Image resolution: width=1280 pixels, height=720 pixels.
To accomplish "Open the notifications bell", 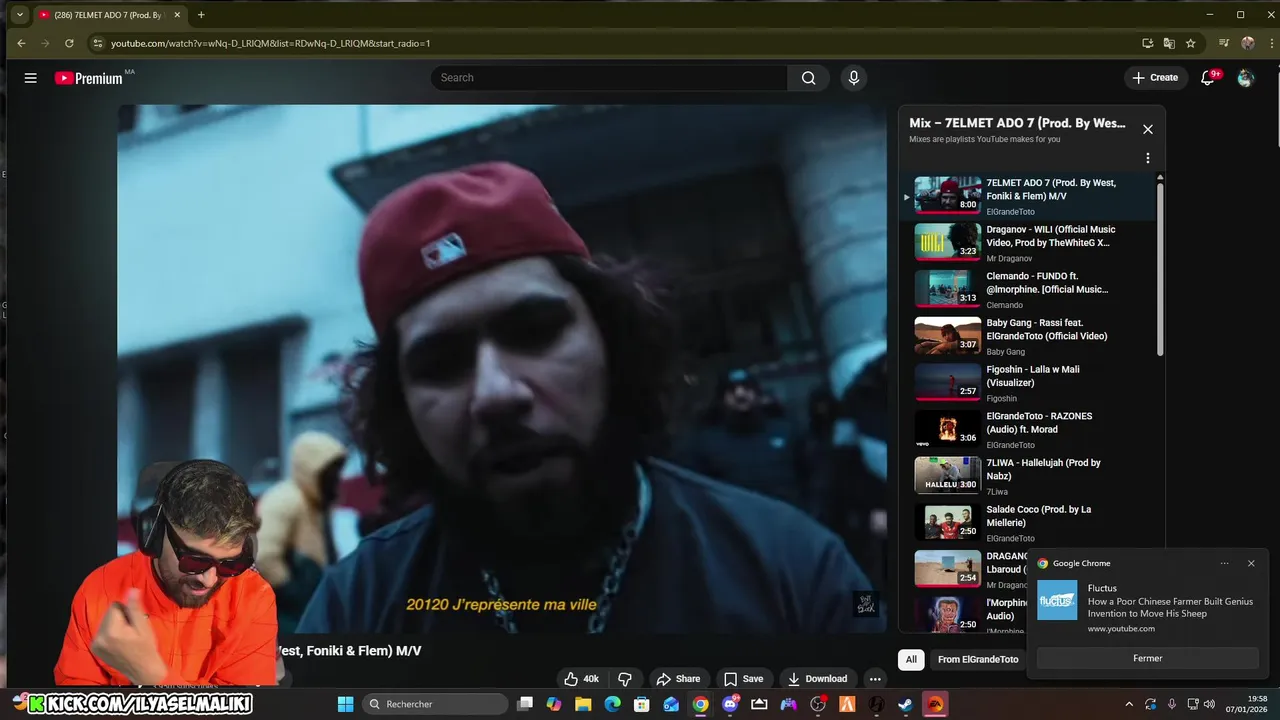I will coord(1207,78).
